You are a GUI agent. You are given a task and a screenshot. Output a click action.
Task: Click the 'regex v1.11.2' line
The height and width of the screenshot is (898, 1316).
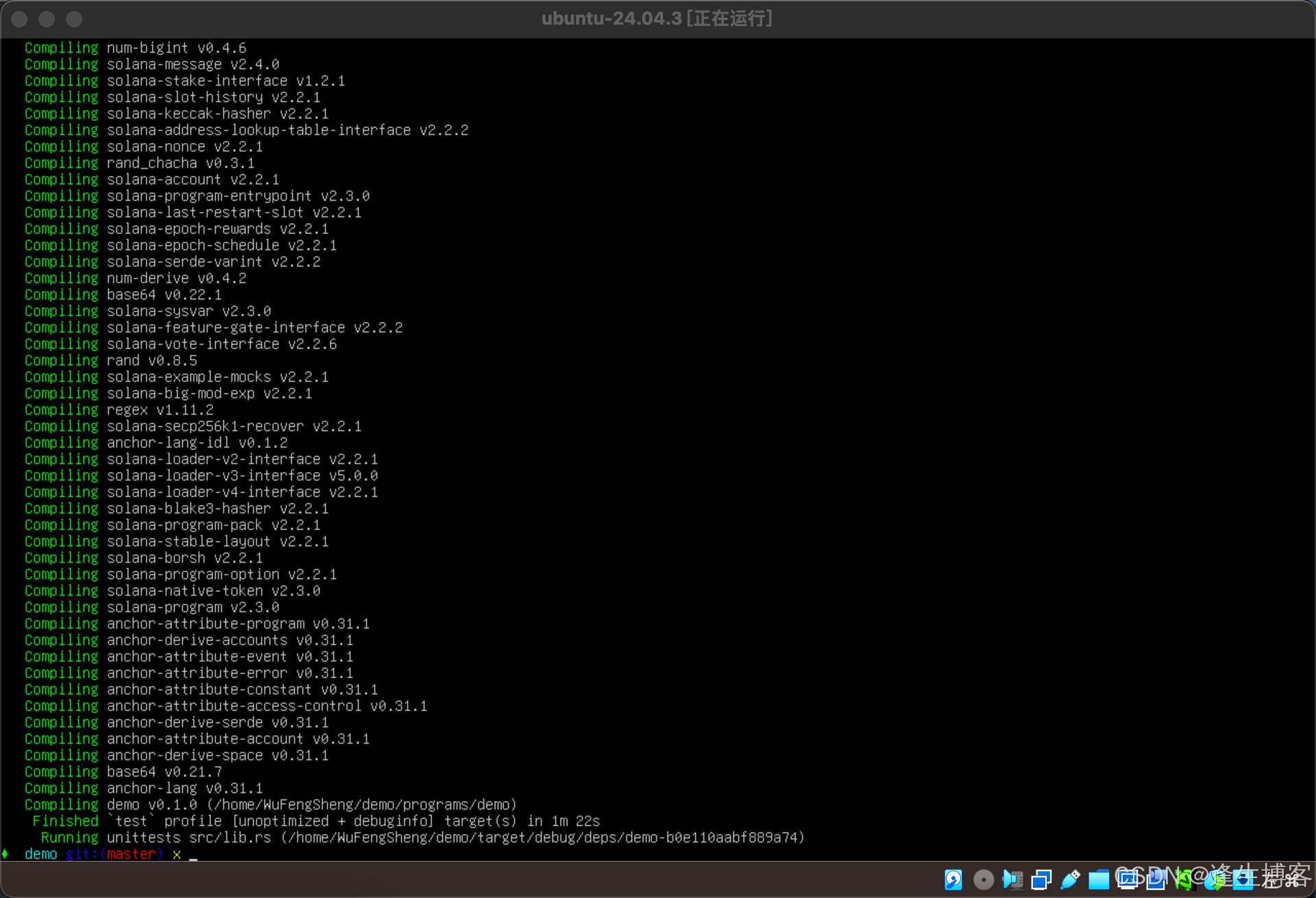click(160, 410)
